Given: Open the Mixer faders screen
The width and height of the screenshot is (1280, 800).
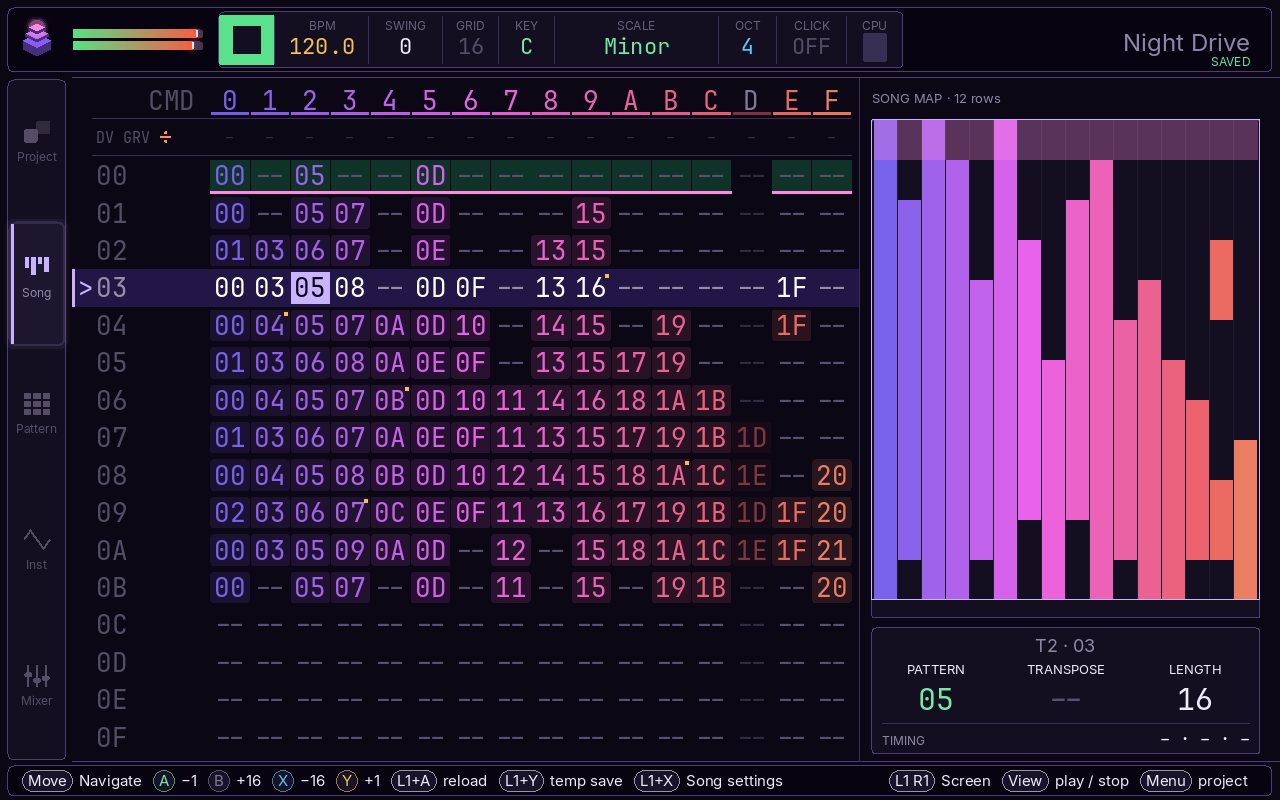Looking at the screenshot, I should (37, 686).
